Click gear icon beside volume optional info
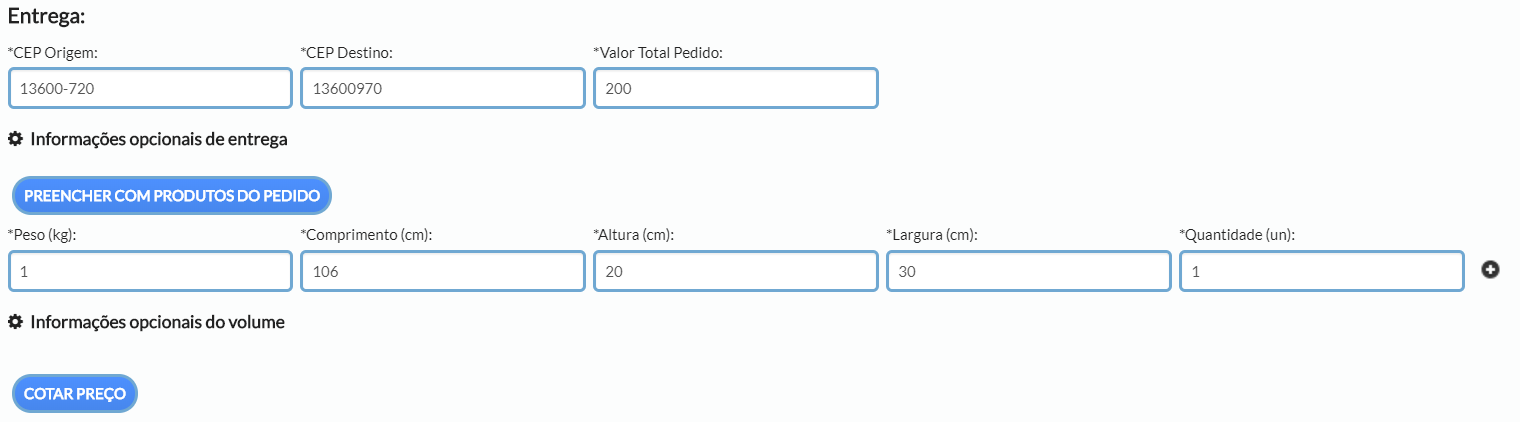 (x=15, y=322)
